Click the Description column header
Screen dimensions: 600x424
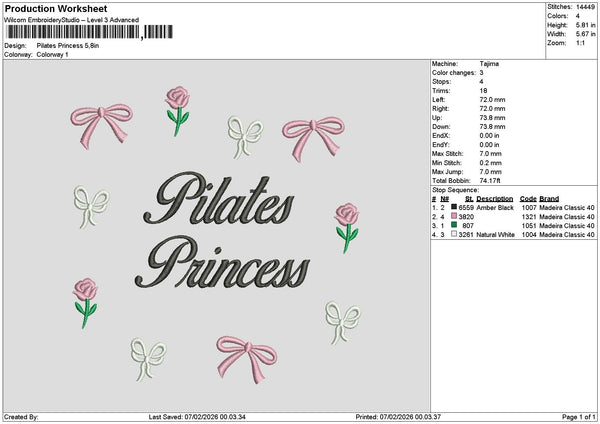(495, 198)
